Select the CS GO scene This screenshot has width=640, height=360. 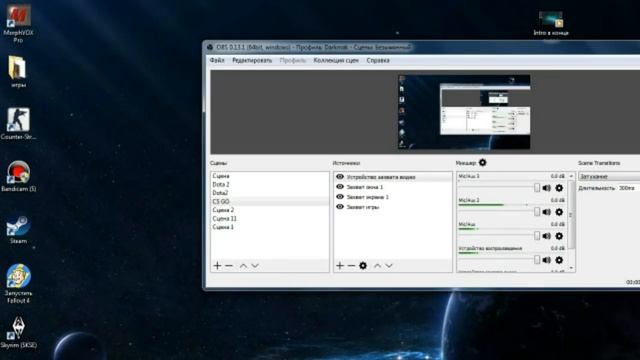(270, 202)
